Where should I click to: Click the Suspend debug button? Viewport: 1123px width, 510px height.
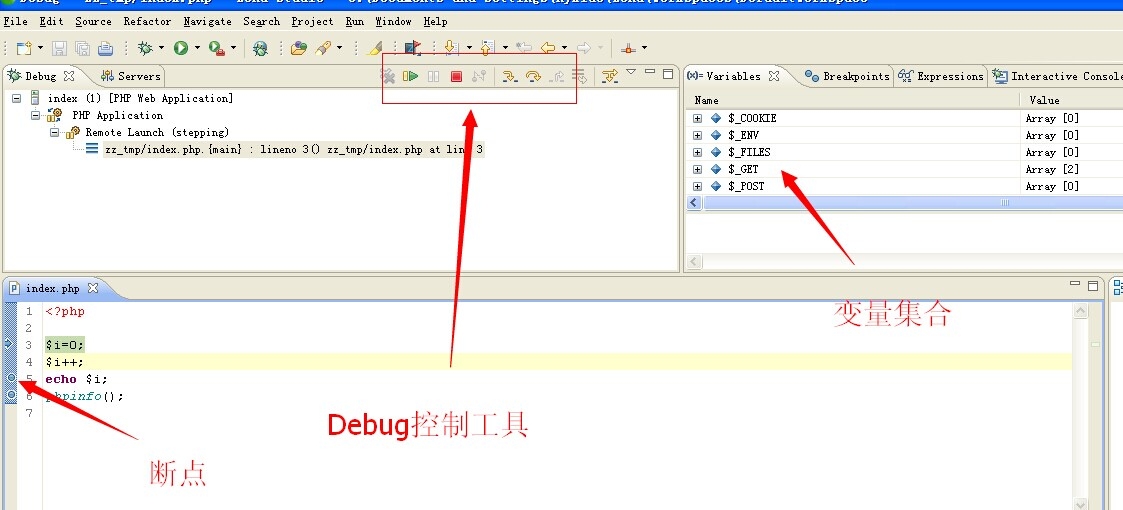coord(433,76)
